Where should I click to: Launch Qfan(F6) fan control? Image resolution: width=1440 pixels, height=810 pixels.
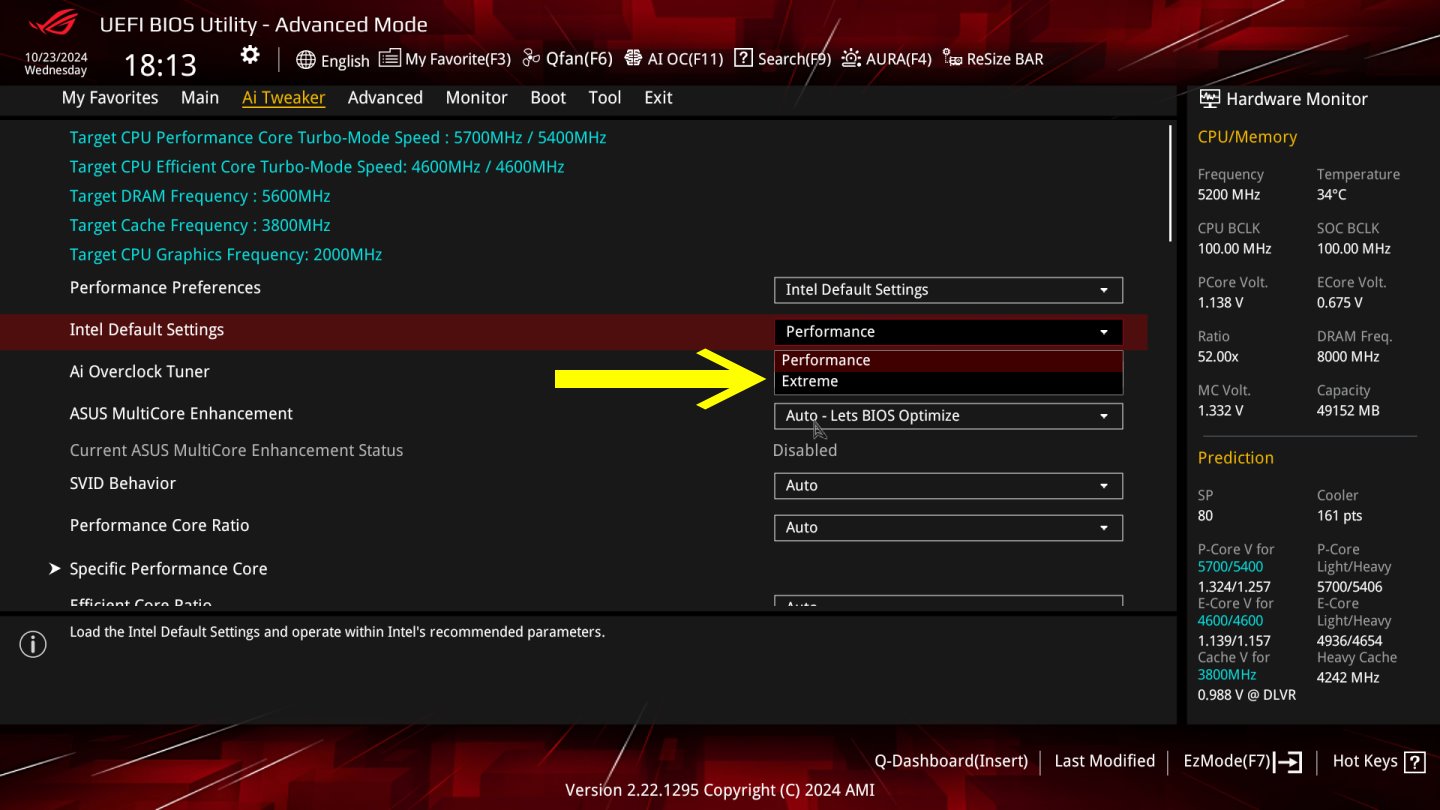[567, 59]
